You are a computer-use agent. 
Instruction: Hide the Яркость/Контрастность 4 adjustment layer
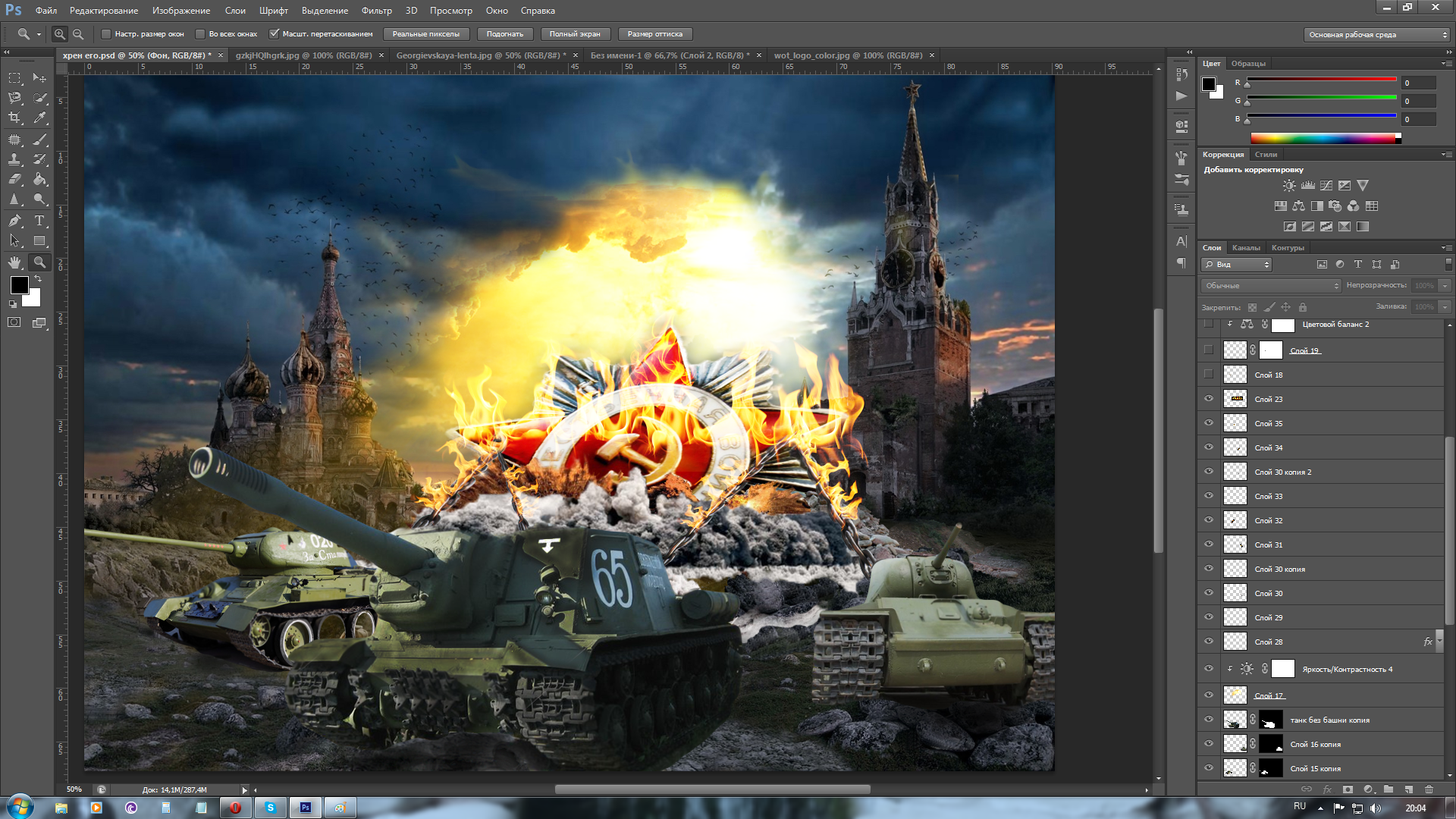coord(1209,669)
